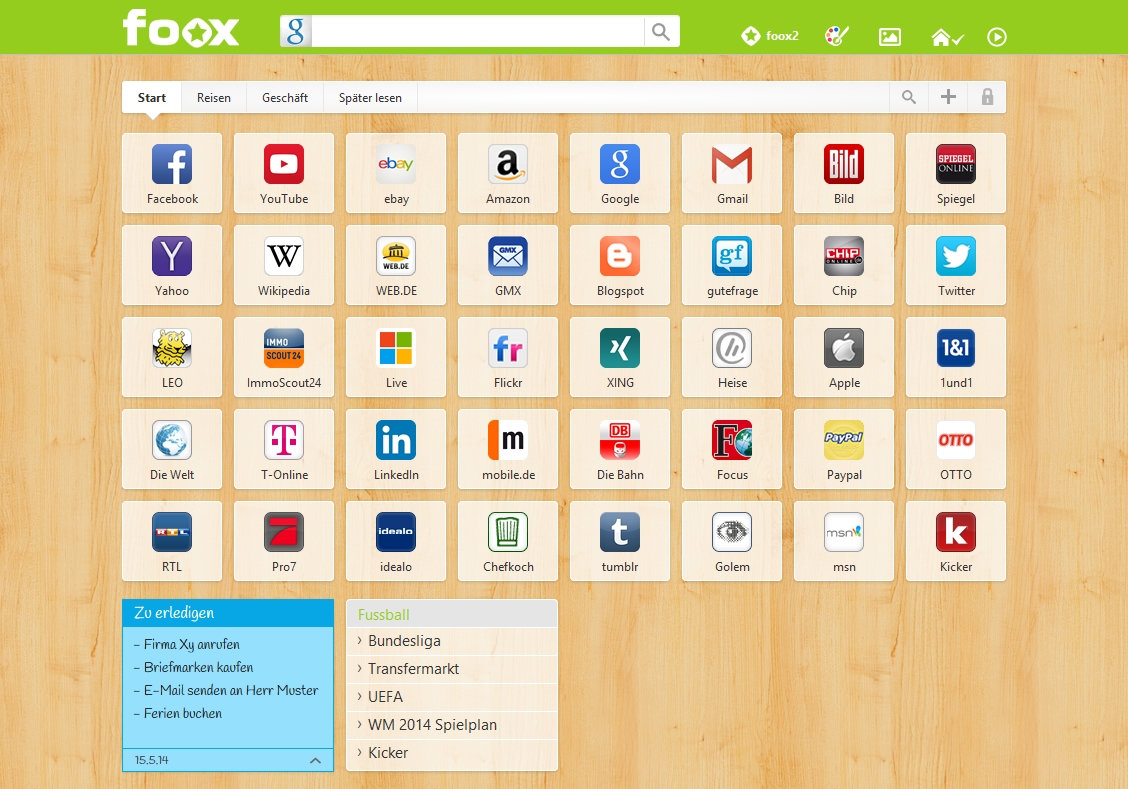1128x789 pixels.
Task: Open the Paypal tile
Action: coord(844,449)
